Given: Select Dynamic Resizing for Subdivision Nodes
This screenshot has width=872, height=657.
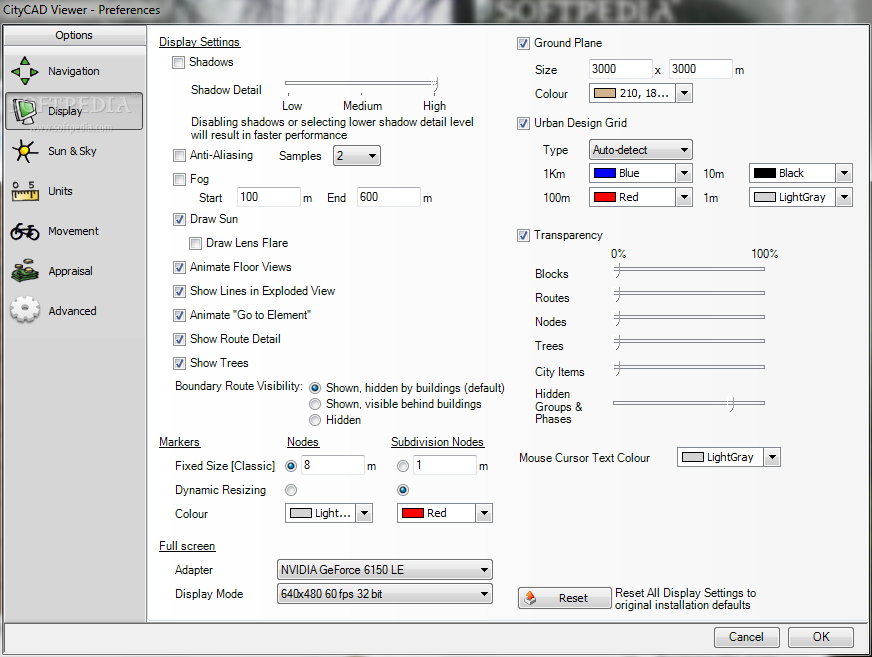Looking at the screenshot, I should tap(403, 490).
